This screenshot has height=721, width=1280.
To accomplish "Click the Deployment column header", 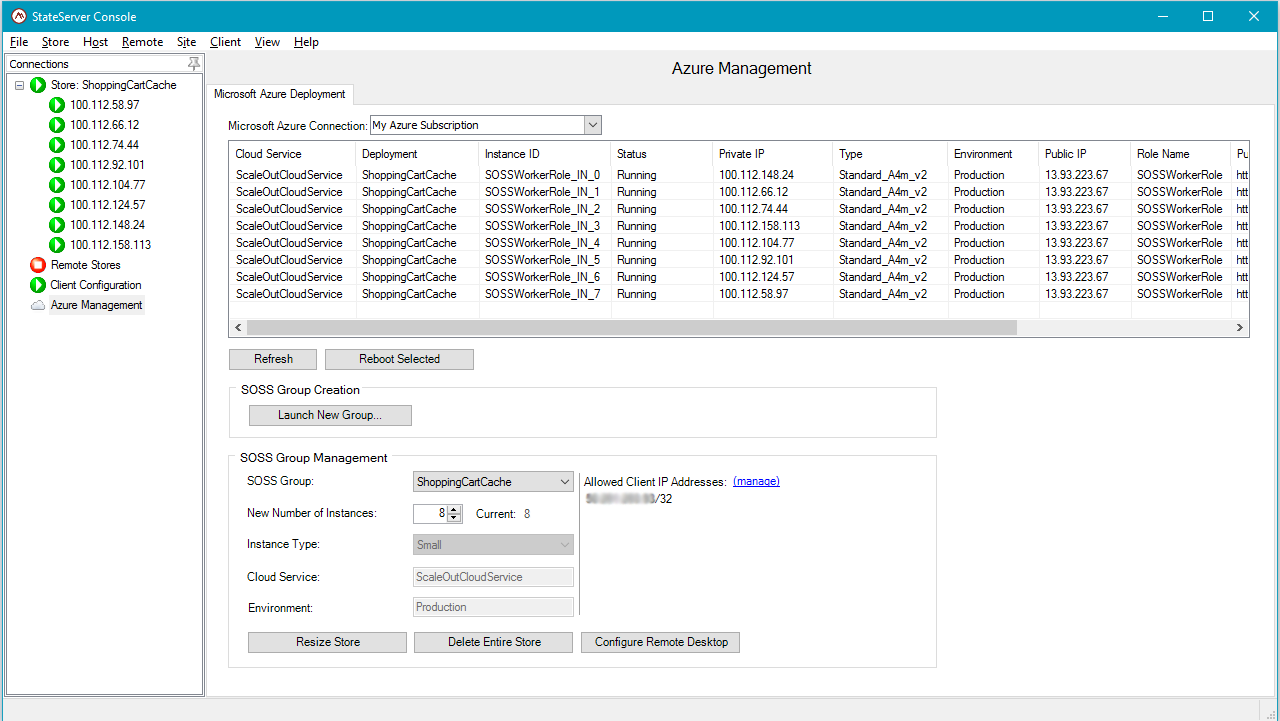I will click(418, 154).
